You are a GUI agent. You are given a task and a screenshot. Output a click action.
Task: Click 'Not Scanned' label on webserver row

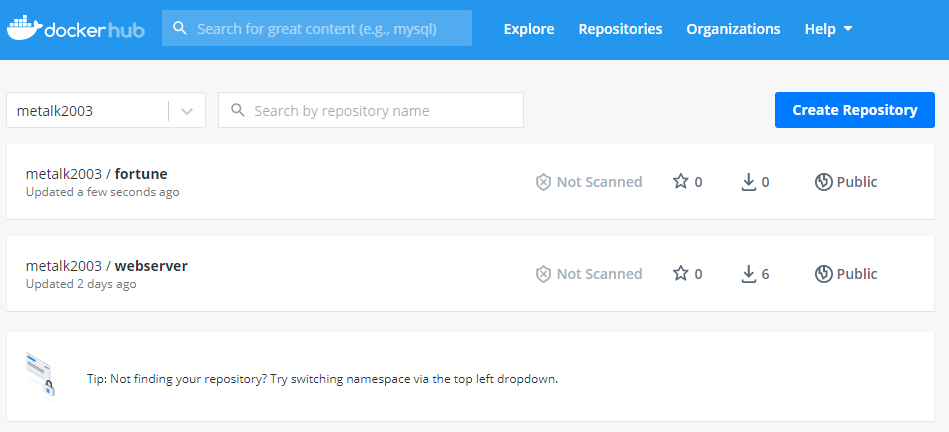coord(599,274)
